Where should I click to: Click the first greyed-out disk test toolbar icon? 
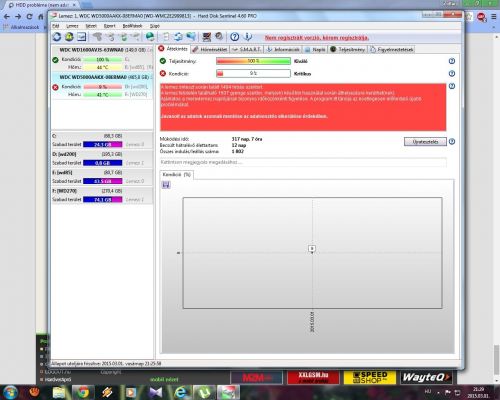97,37
